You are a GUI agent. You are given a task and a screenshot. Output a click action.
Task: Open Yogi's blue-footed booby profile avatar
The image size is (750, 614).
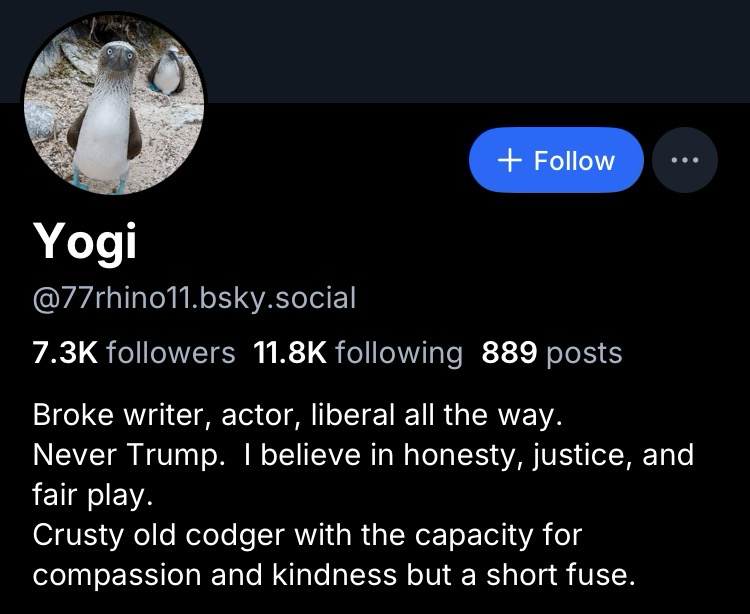tap(113, 104)
